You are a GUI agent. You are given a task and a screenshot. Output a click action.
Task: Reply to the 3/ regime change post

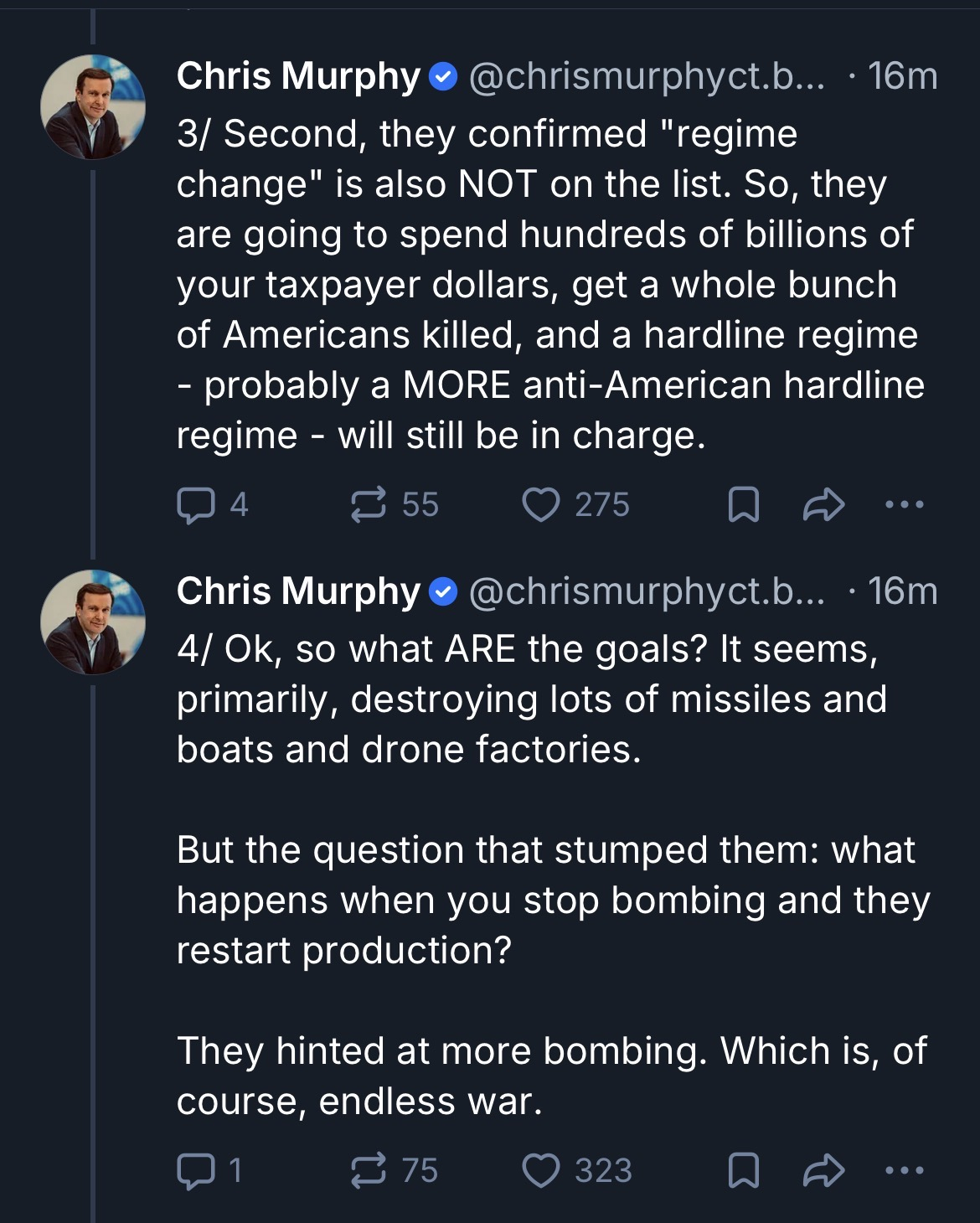pos(196,505)
